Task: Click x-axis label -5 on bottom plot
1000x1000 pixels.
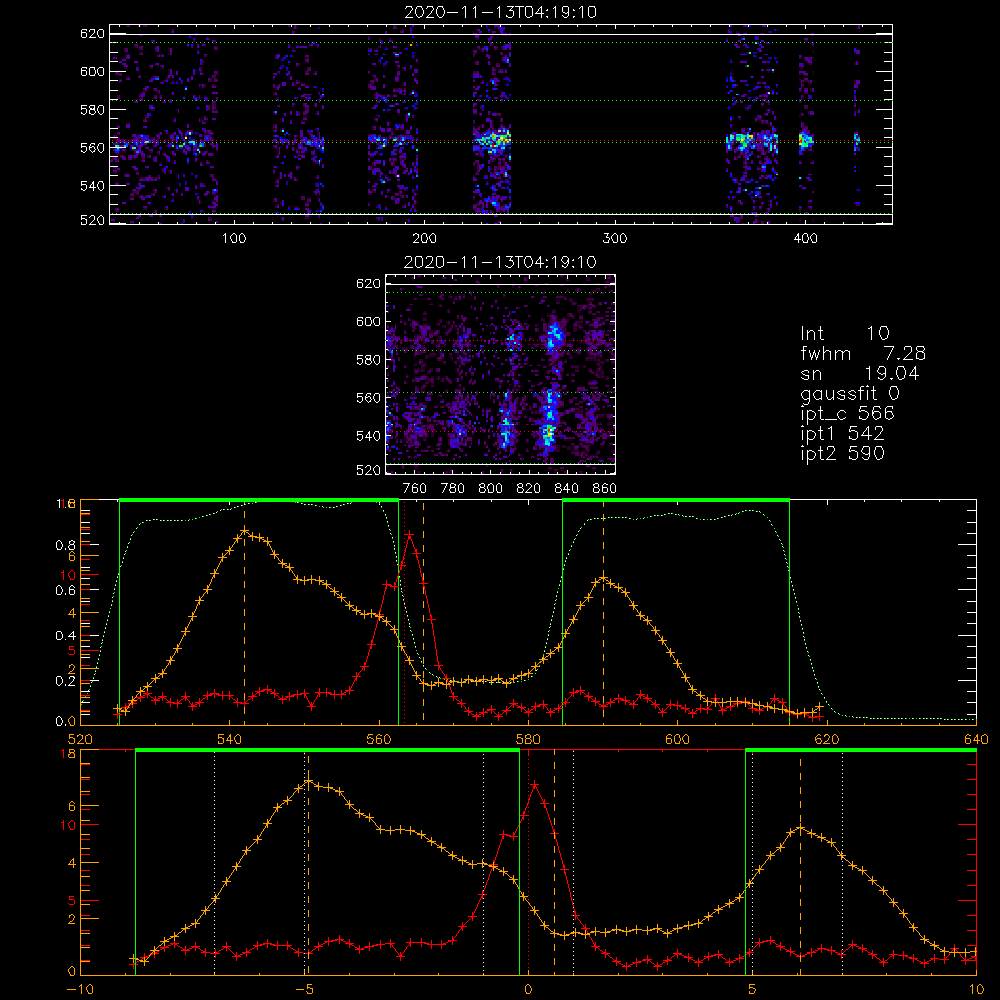Action: click(x=307, y=990)
